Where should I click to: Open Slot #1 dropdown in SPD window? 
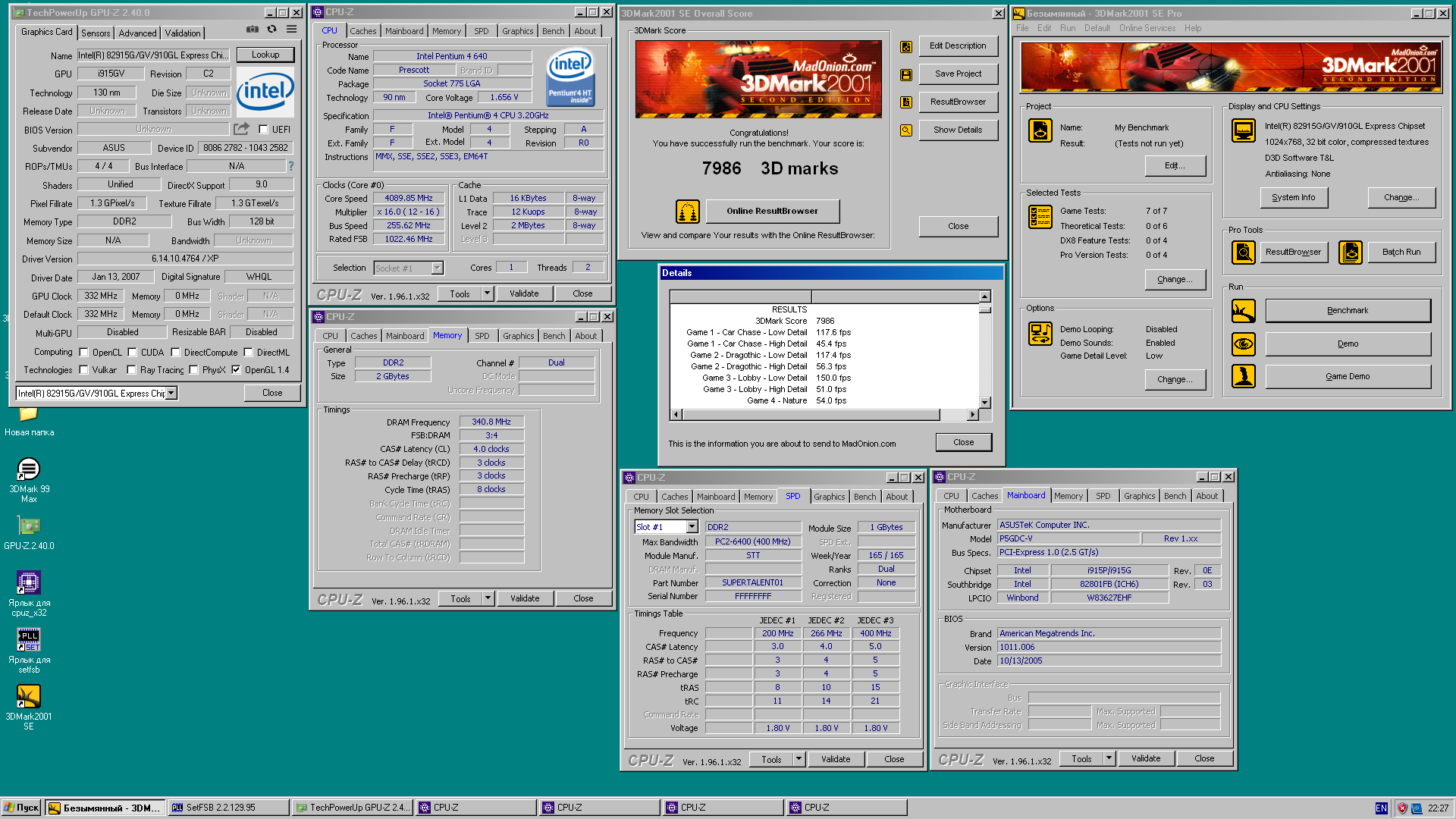(x=692, y=527)
